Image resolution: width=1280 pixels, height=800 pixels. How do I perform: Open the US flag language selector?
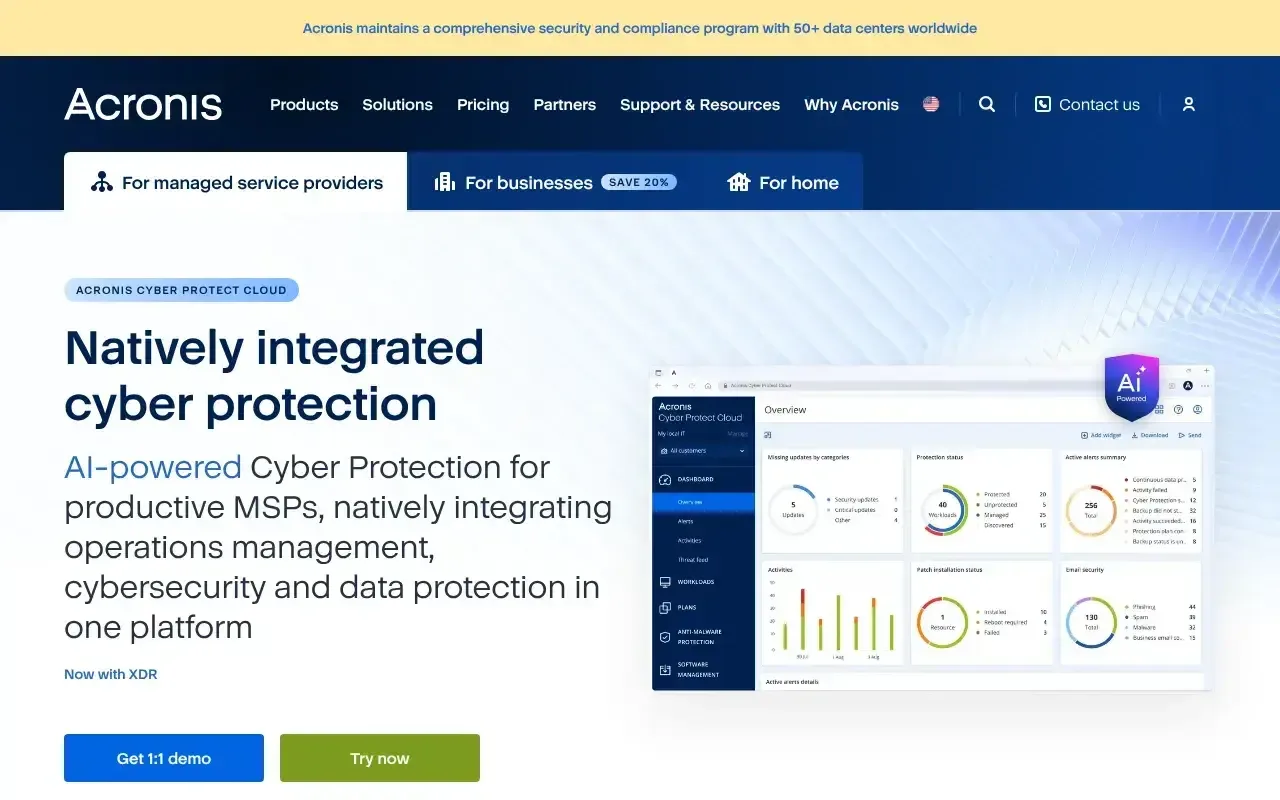[931, 104]
